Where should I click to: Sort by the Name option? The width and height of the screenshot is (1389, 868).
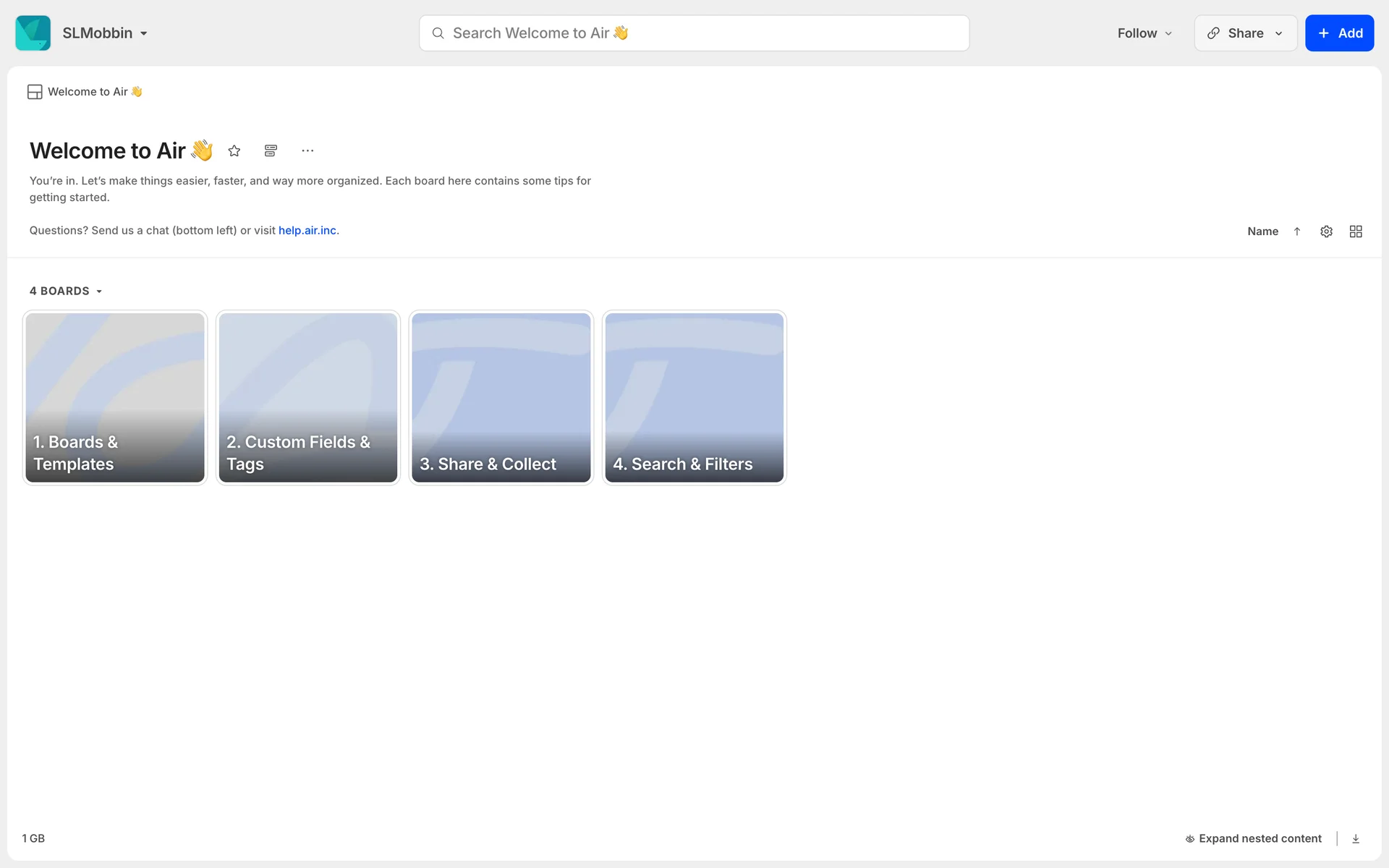(1262, 231)
